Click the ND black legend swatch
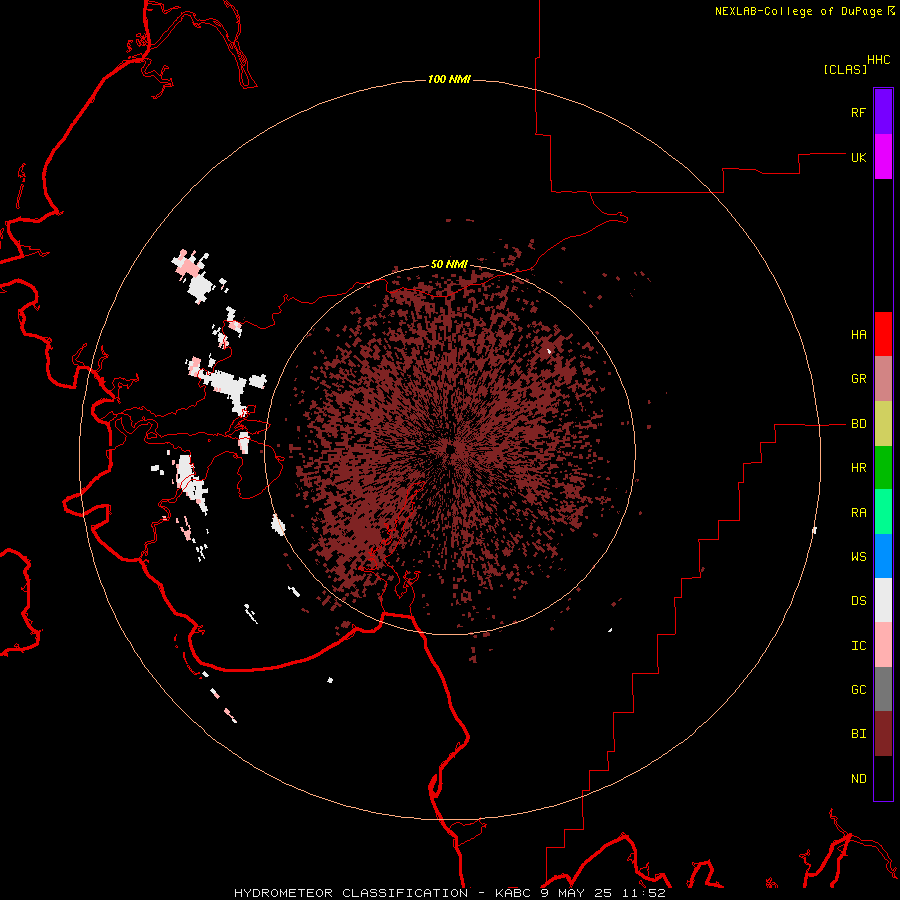Screen dimensions: 900x900 click(883, 778)
